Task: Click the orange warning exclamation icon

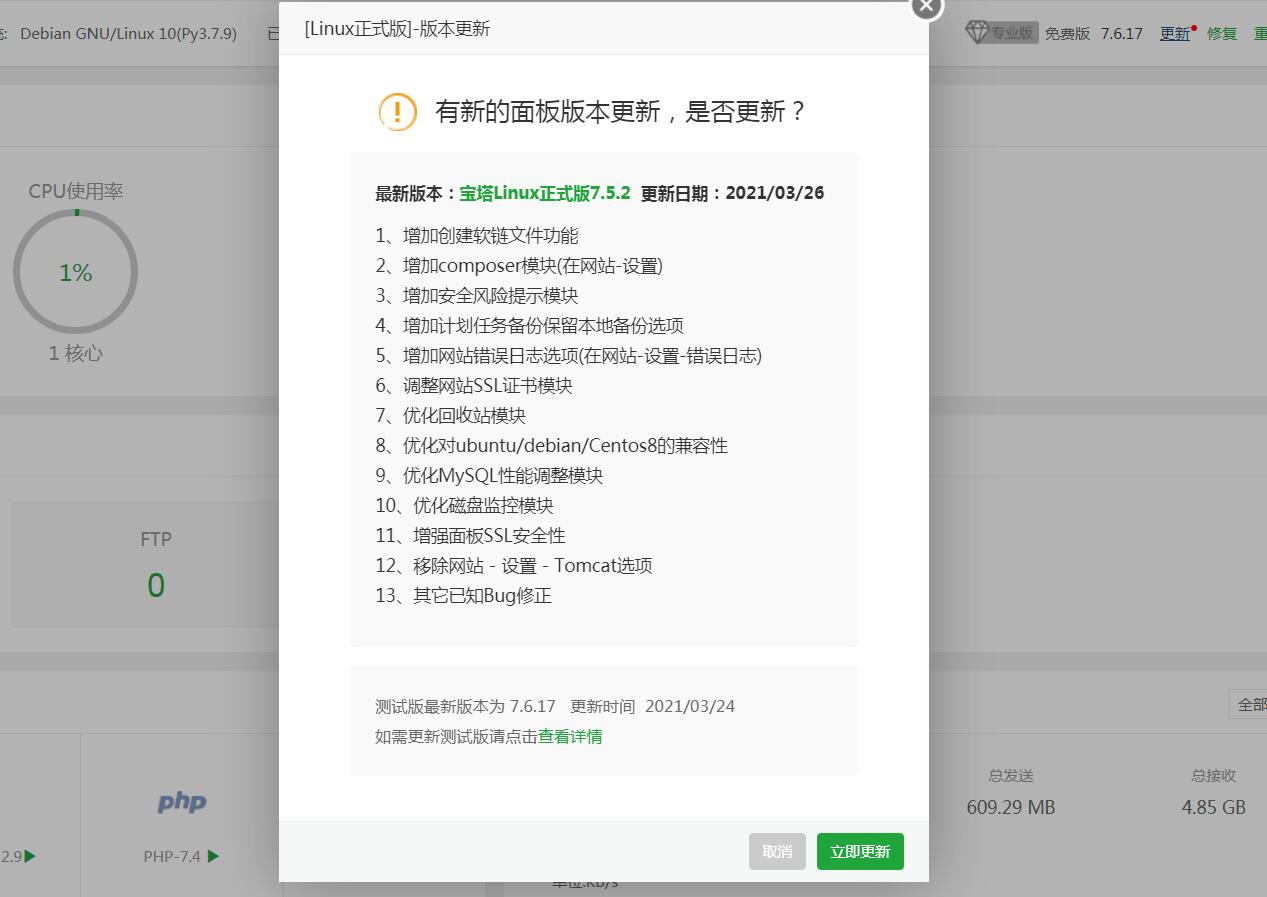Action: click(x=397, y=111)
